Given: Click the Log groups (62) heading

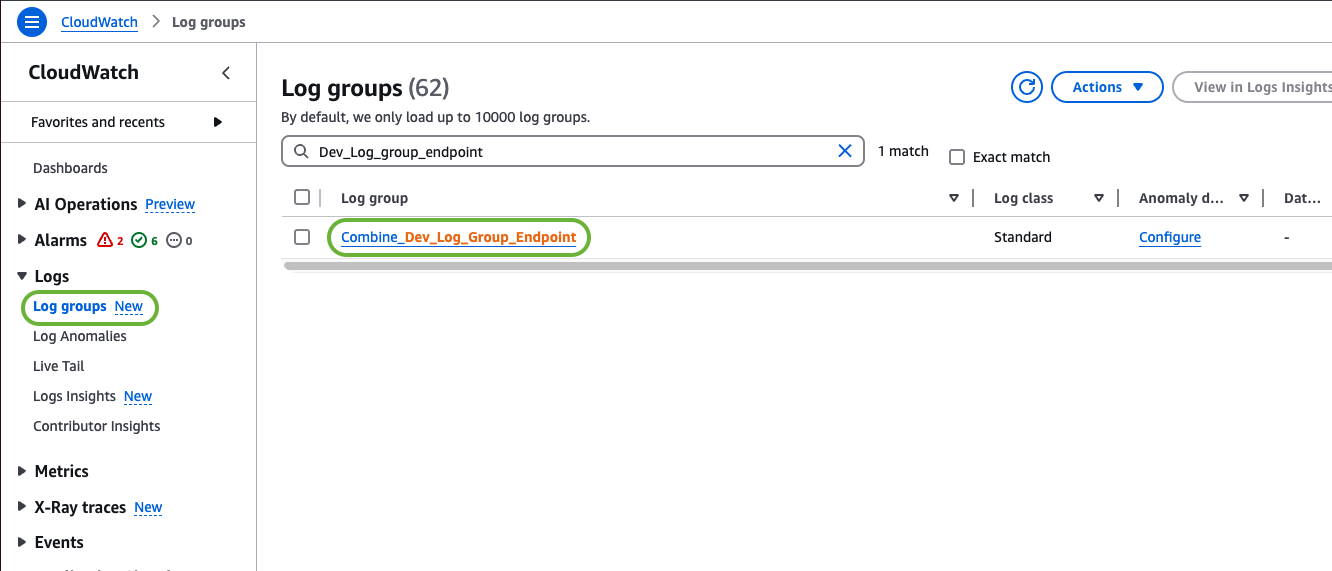Looking at the screenshot, I should point(366,88).
